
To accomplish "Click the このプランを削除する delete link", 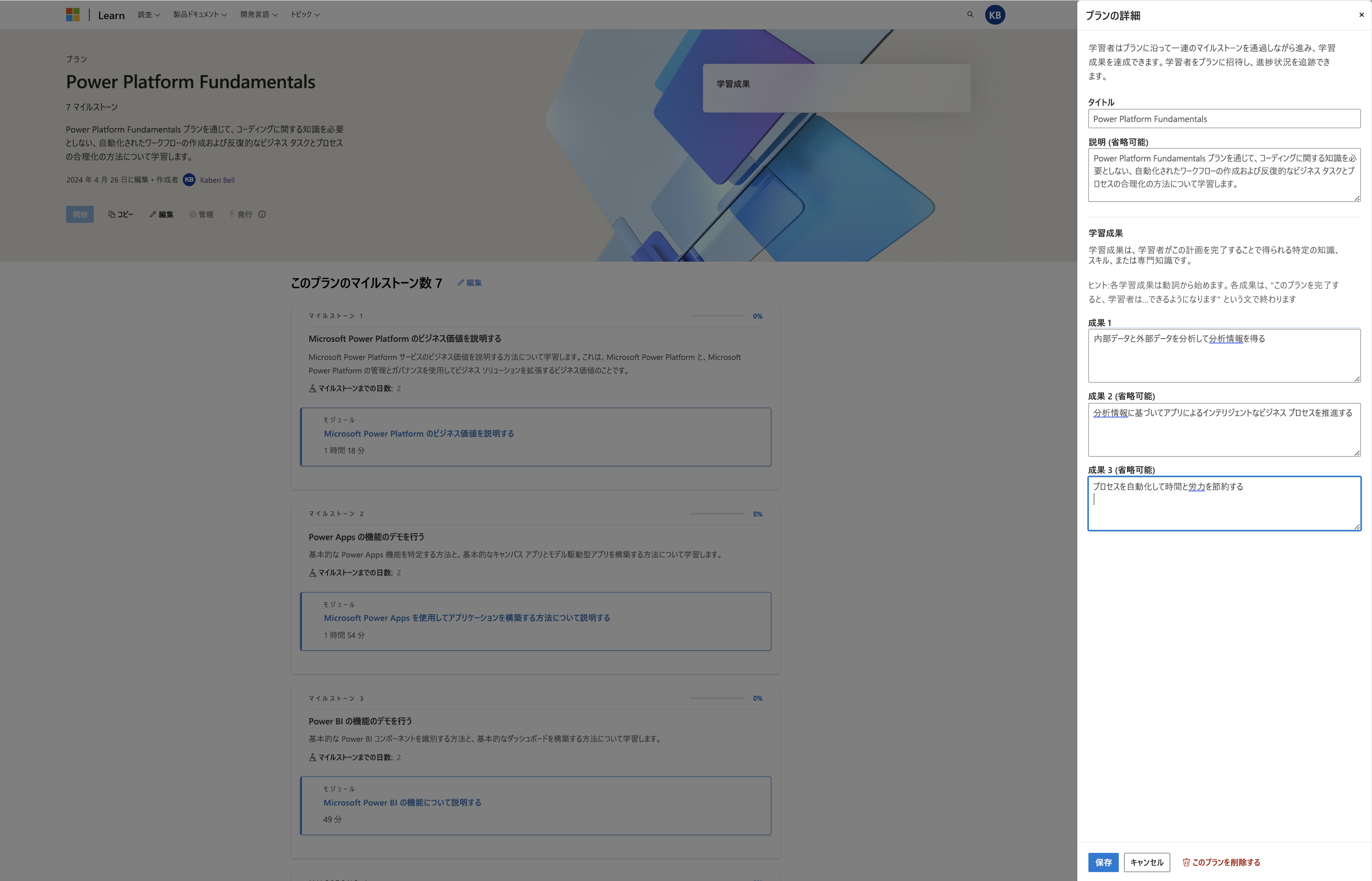I will 1221,862.
